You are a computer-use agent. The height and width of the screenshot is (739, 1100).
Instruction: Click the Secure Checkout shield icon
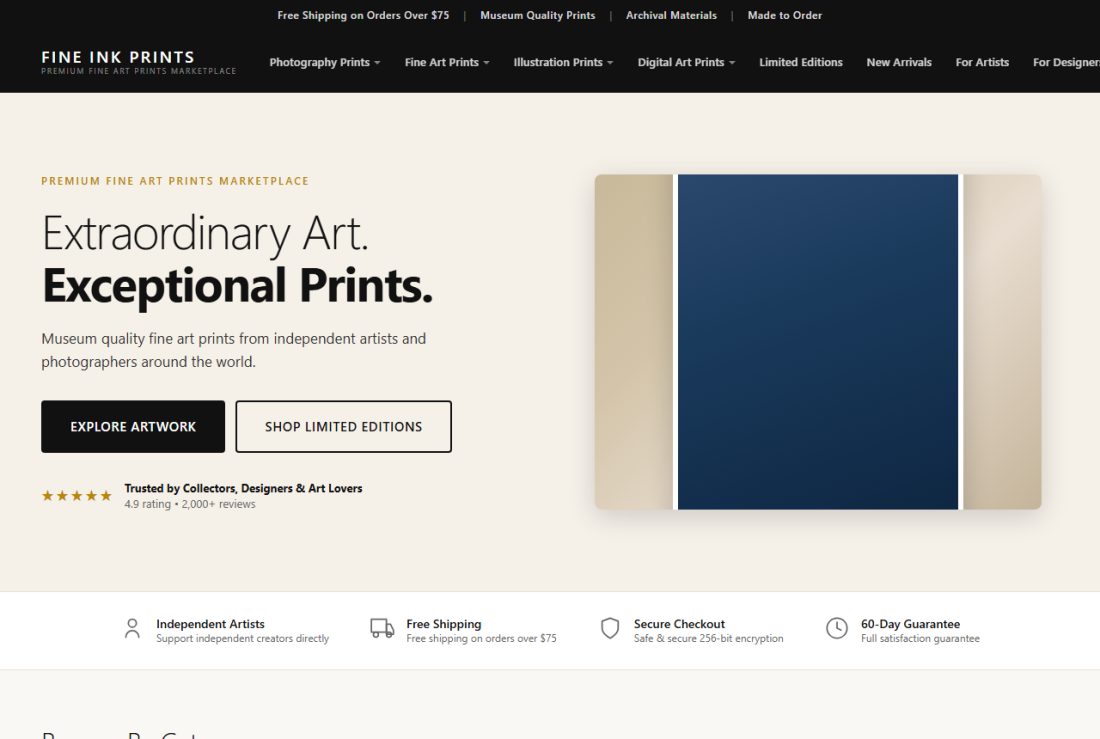click(x=610, y=628)
